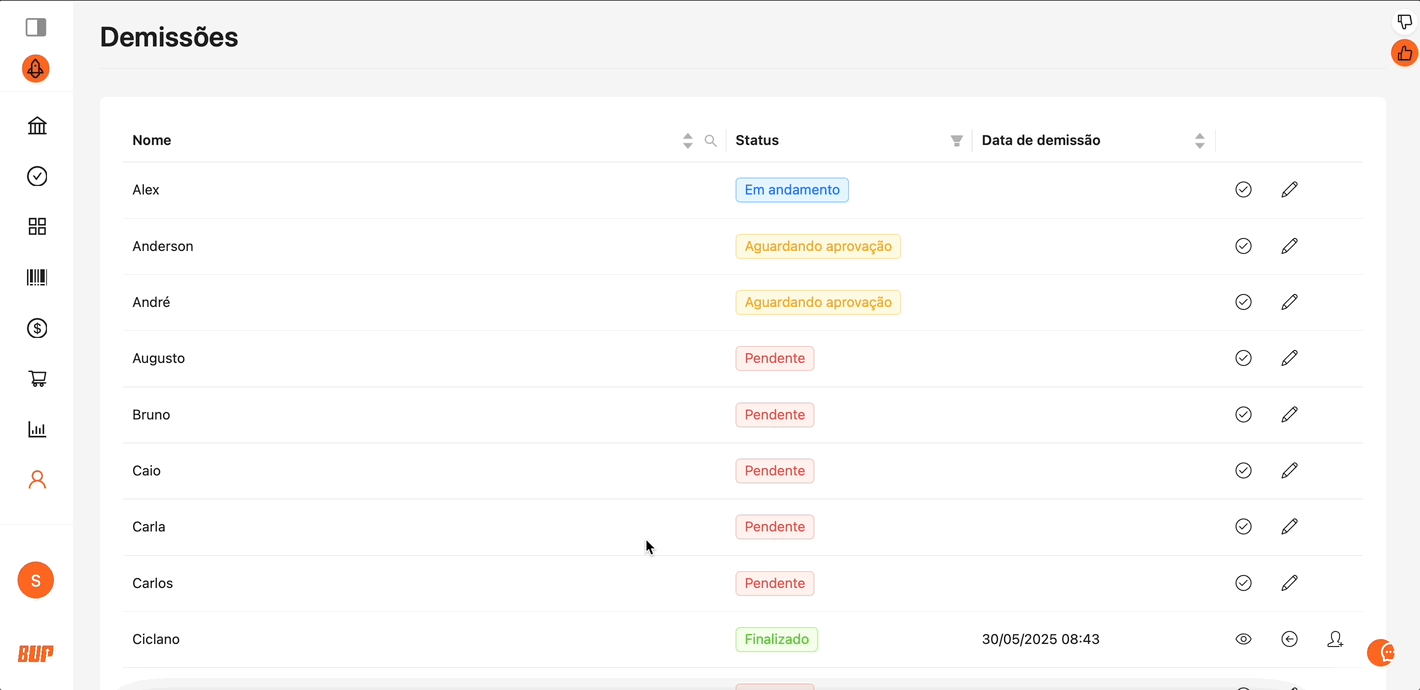Click the add-user icon in Ciclano's row
This screenshot has width=1420, height=690.
tap(1335, 639)
